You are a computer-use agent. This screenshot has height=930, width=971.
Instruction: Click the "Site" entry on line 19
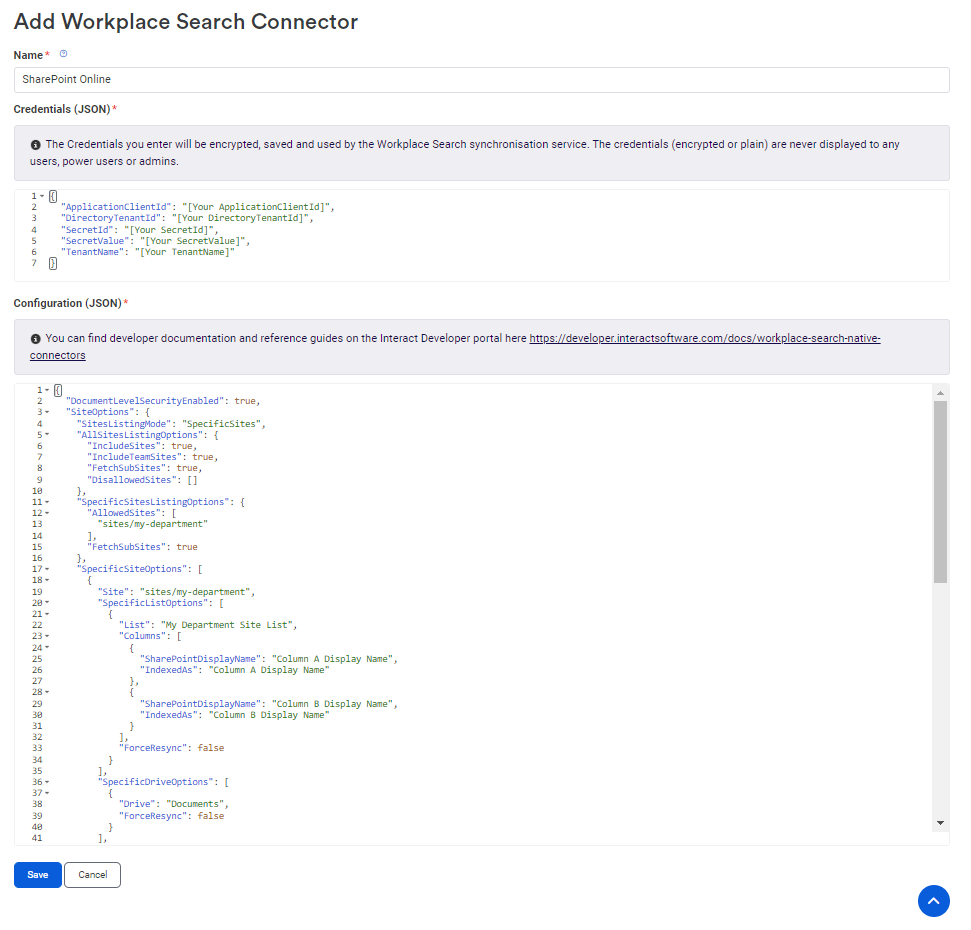(176, 593)
